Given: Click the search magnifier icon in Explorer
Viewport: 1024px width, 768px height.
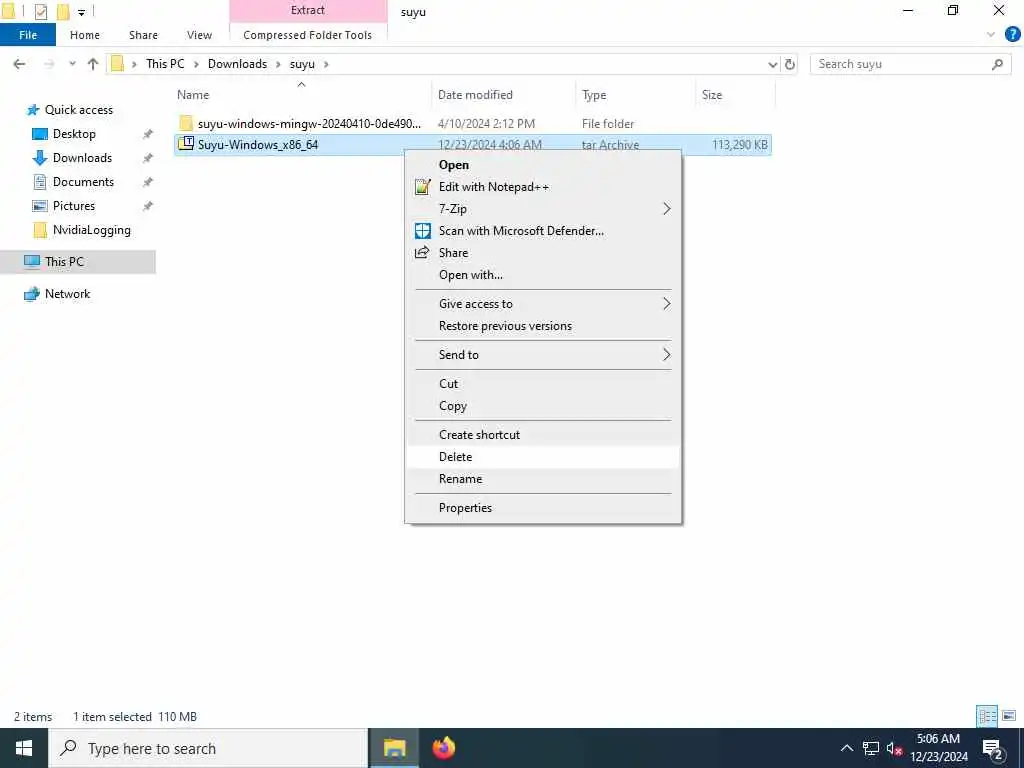Looking at the screenshot, I should click(997, 64).
